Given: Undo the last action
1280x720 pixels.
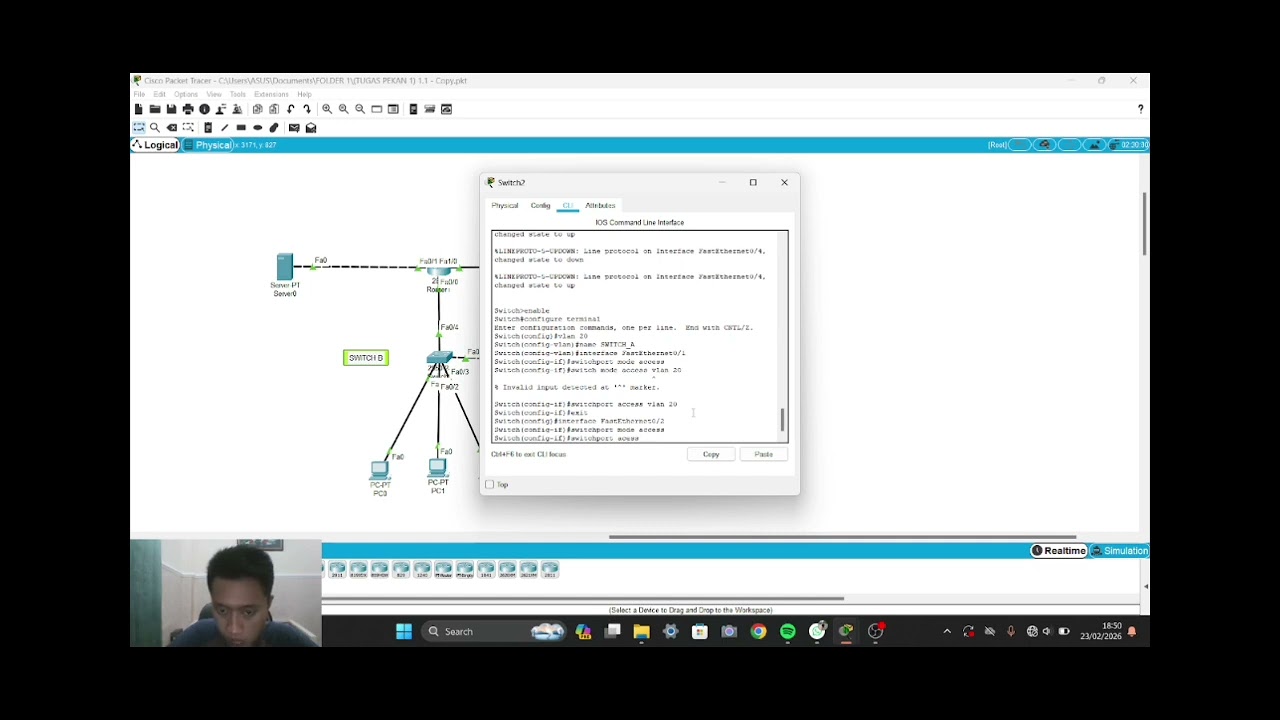Looking at the screenshot, I should point(290,109).
